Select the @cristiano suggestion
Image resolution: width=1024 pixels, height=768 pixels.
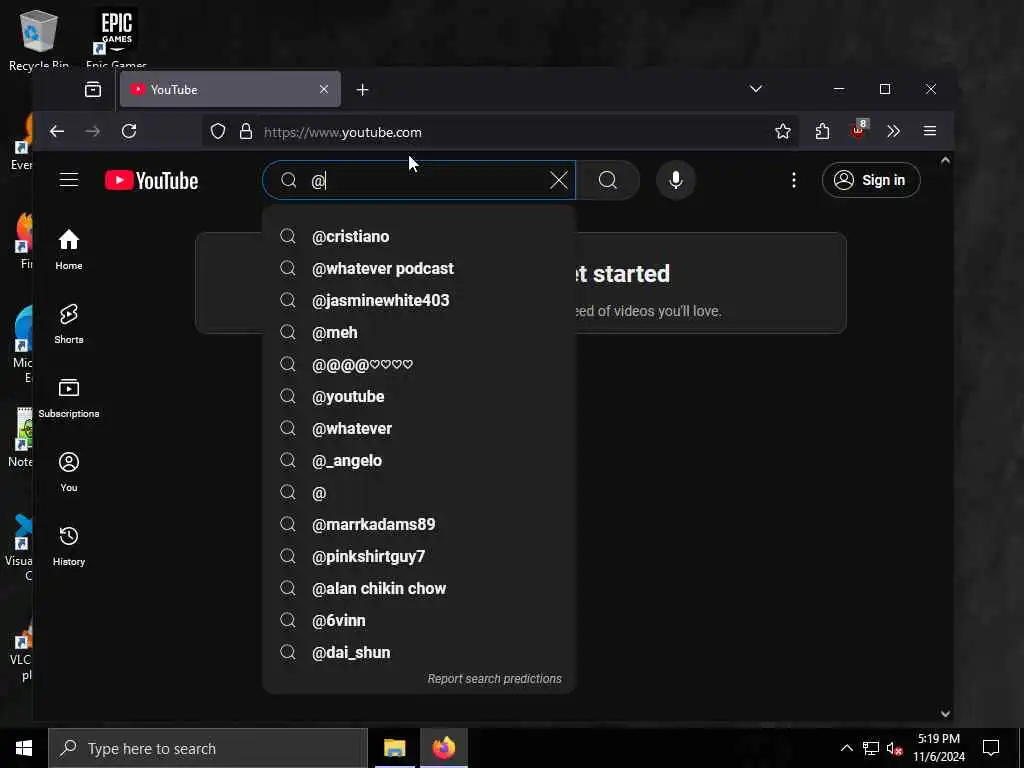(419, 236)
